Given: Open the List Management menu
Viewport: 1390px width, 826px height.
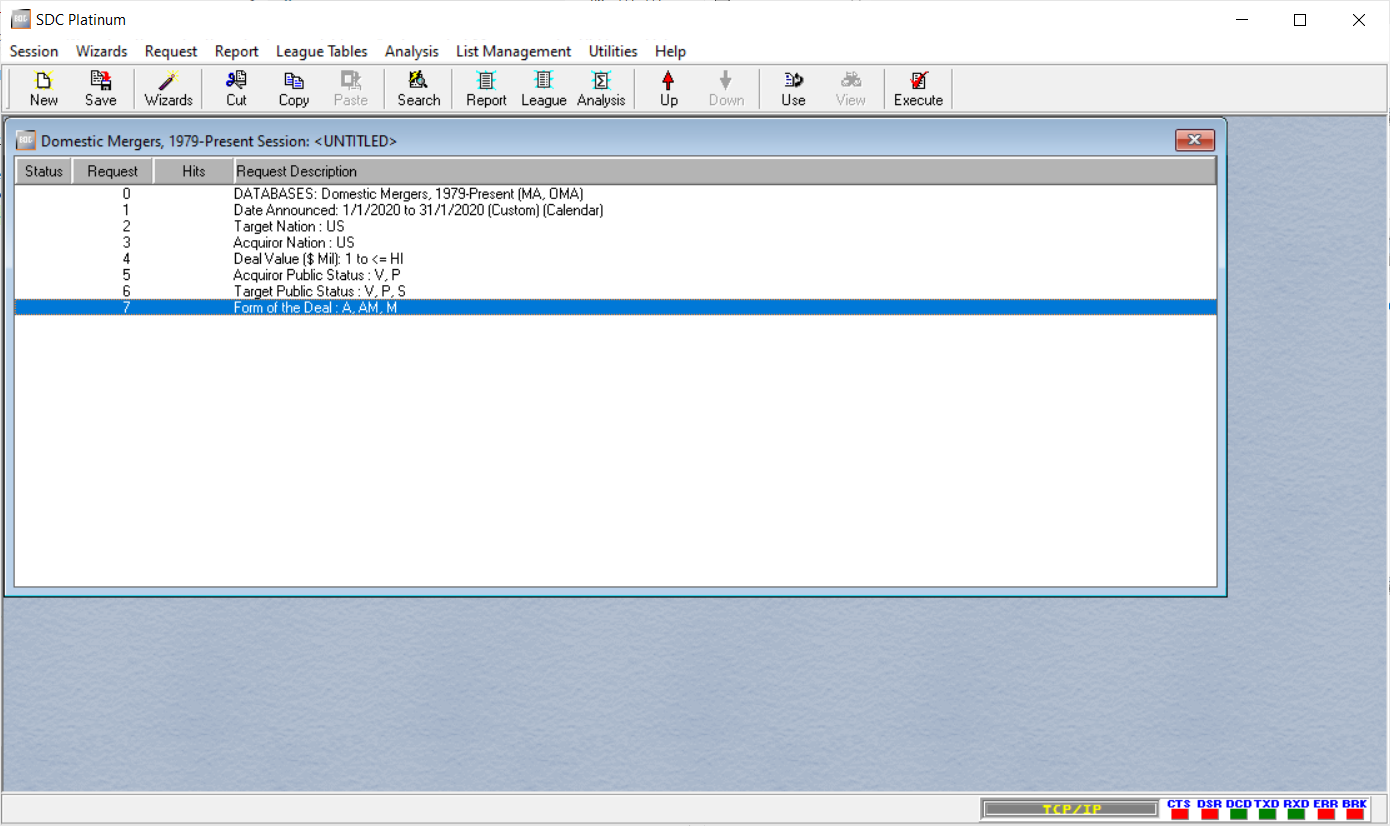Looking at the screenshot, I should (513, 51).
